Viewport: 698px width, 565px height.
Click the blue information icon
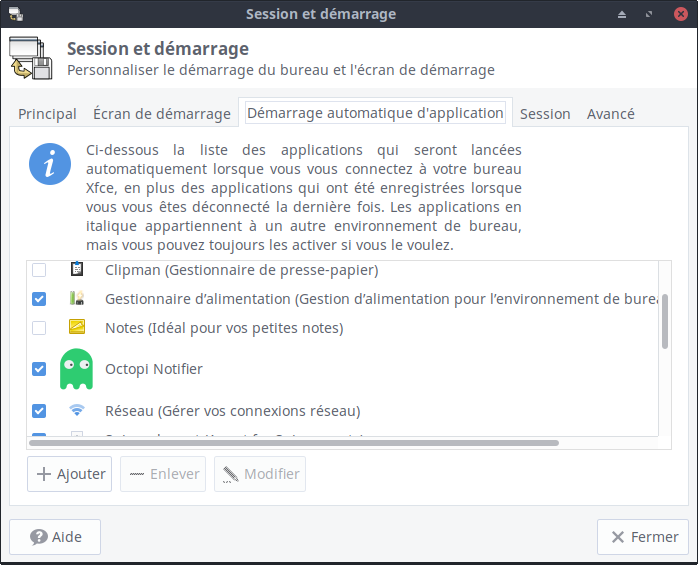pyautogui.click(x=50, y=164)
